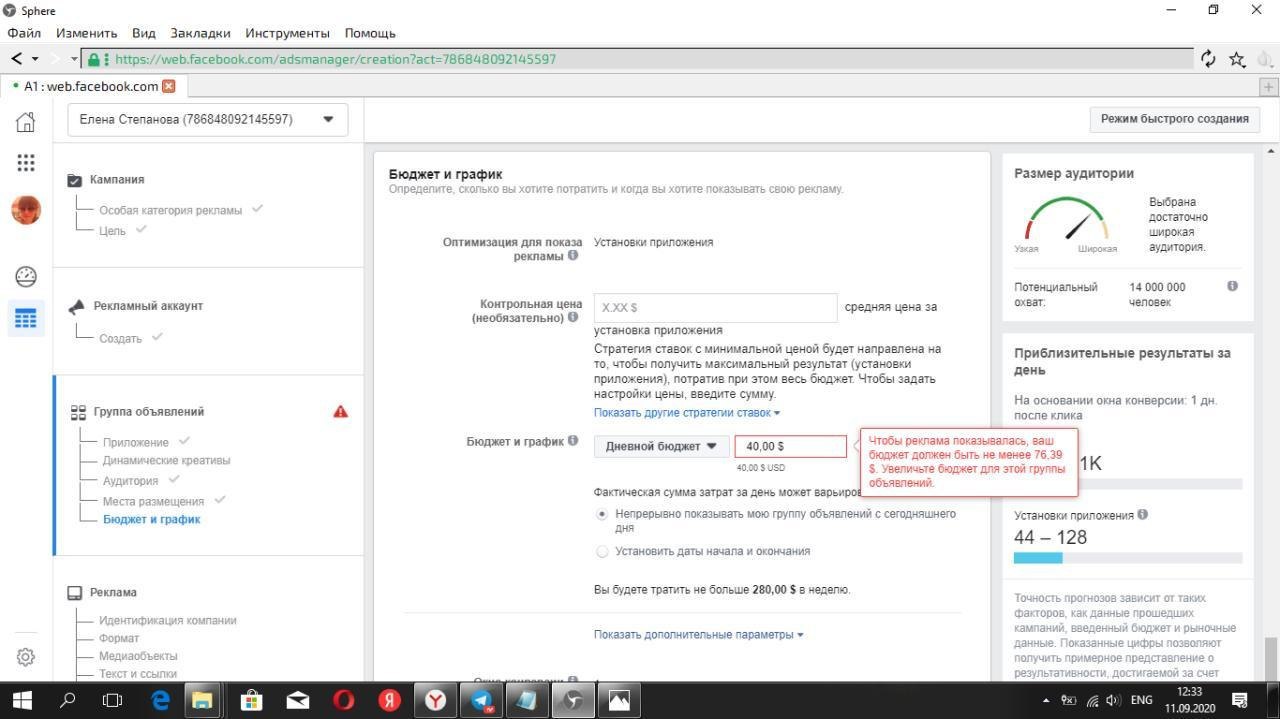
Task: Open Приложение section in ad set
Action: (x=135, y=442)
